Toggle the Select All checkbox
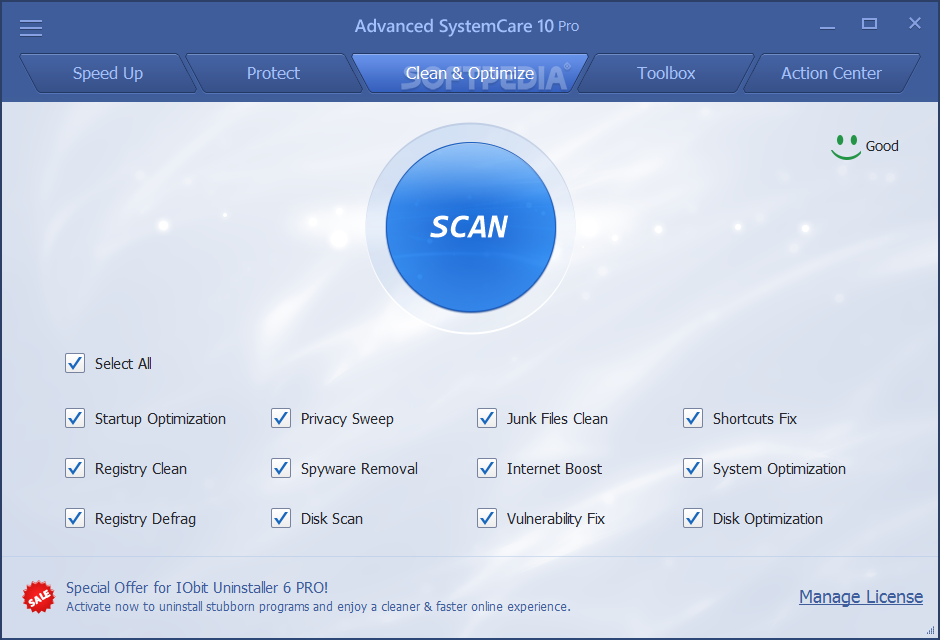The height and width of the screenshot is (640, 940). (x=75, y=363)
